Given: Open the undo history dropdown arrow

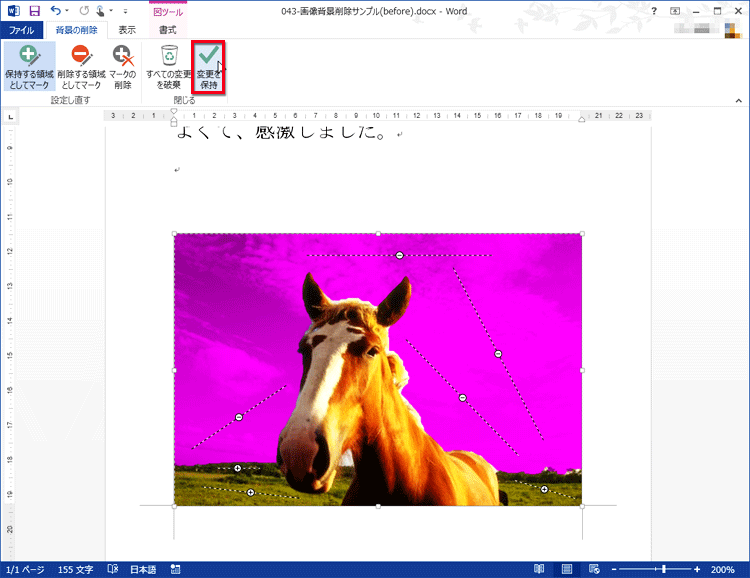Looking at the screenshot, I should [67, 11].
